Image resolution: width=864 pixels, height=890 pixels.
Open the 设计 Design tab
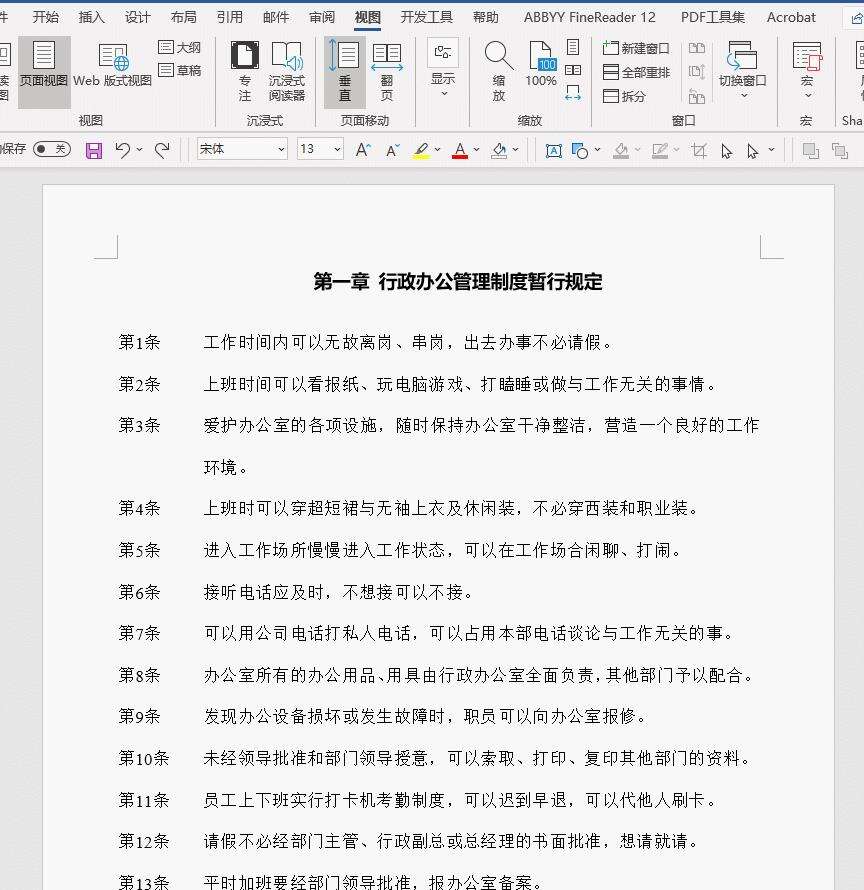click(137, 17)
